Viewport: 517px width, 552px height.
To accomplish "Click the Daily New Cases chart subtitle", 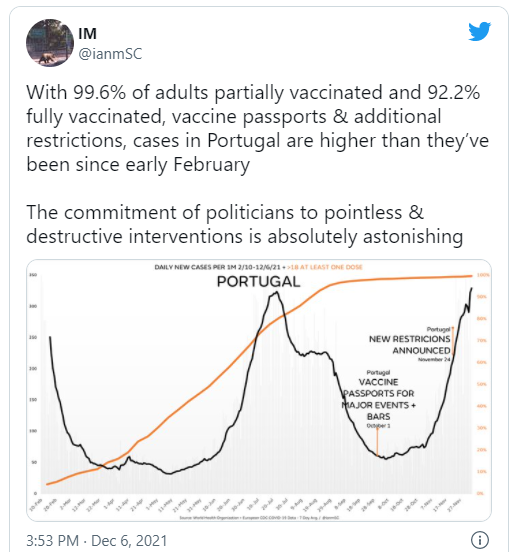I will click(x=258, y=267).
